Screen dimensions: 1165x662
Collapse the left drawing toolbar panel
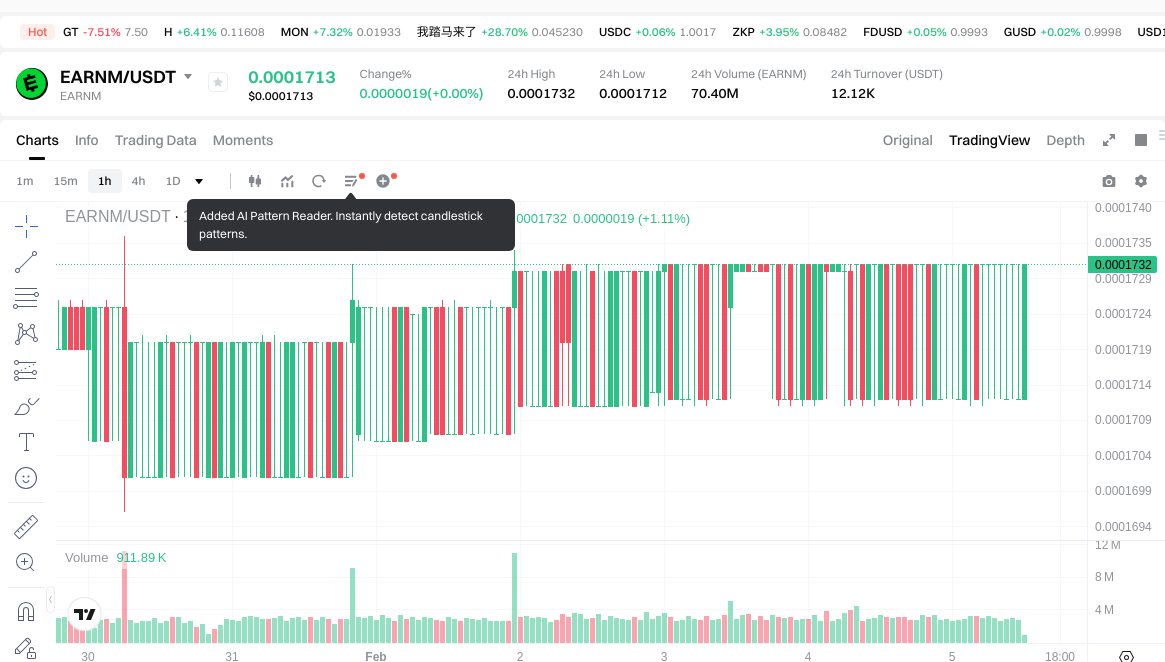pos(51,599)
